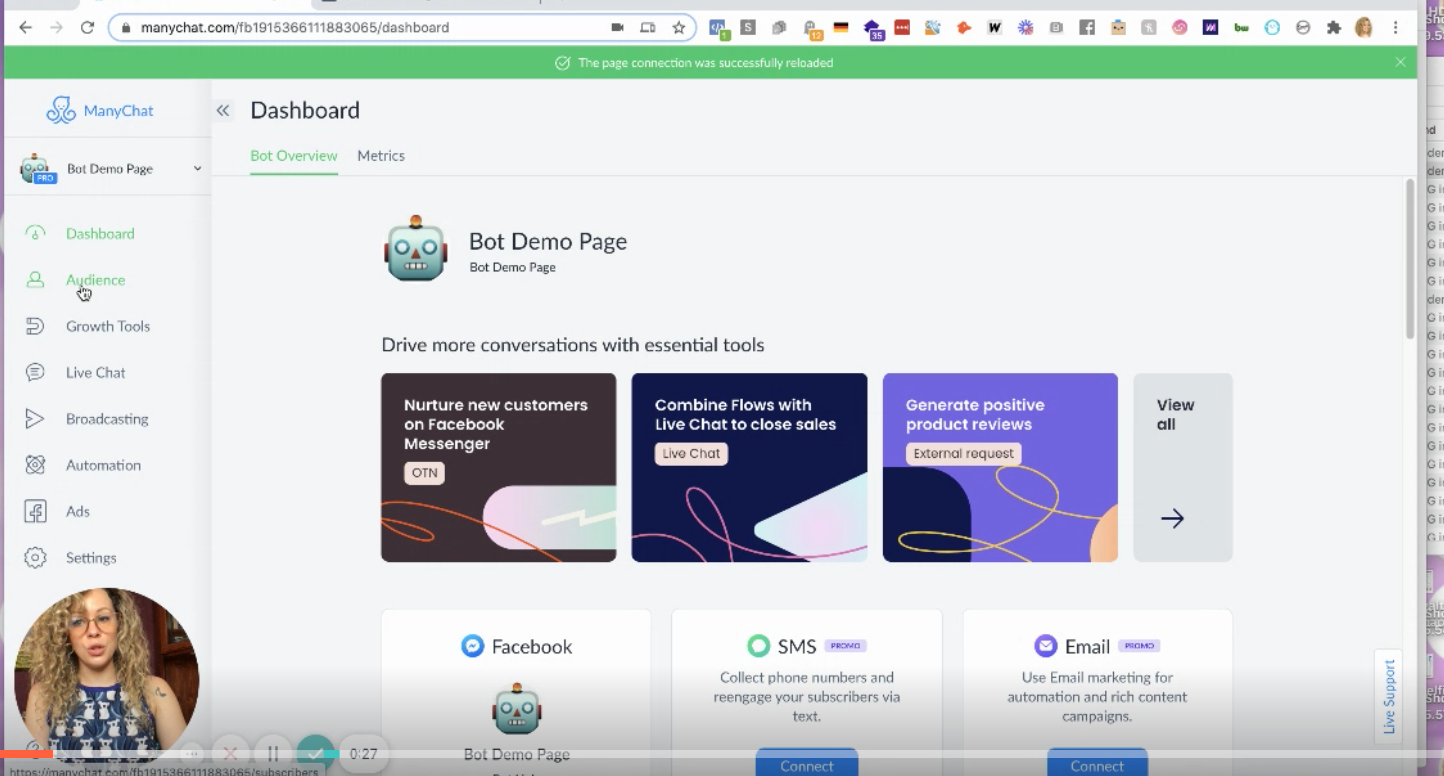
Task: Click the arrow on View all card
Action: coord(1172,518)
